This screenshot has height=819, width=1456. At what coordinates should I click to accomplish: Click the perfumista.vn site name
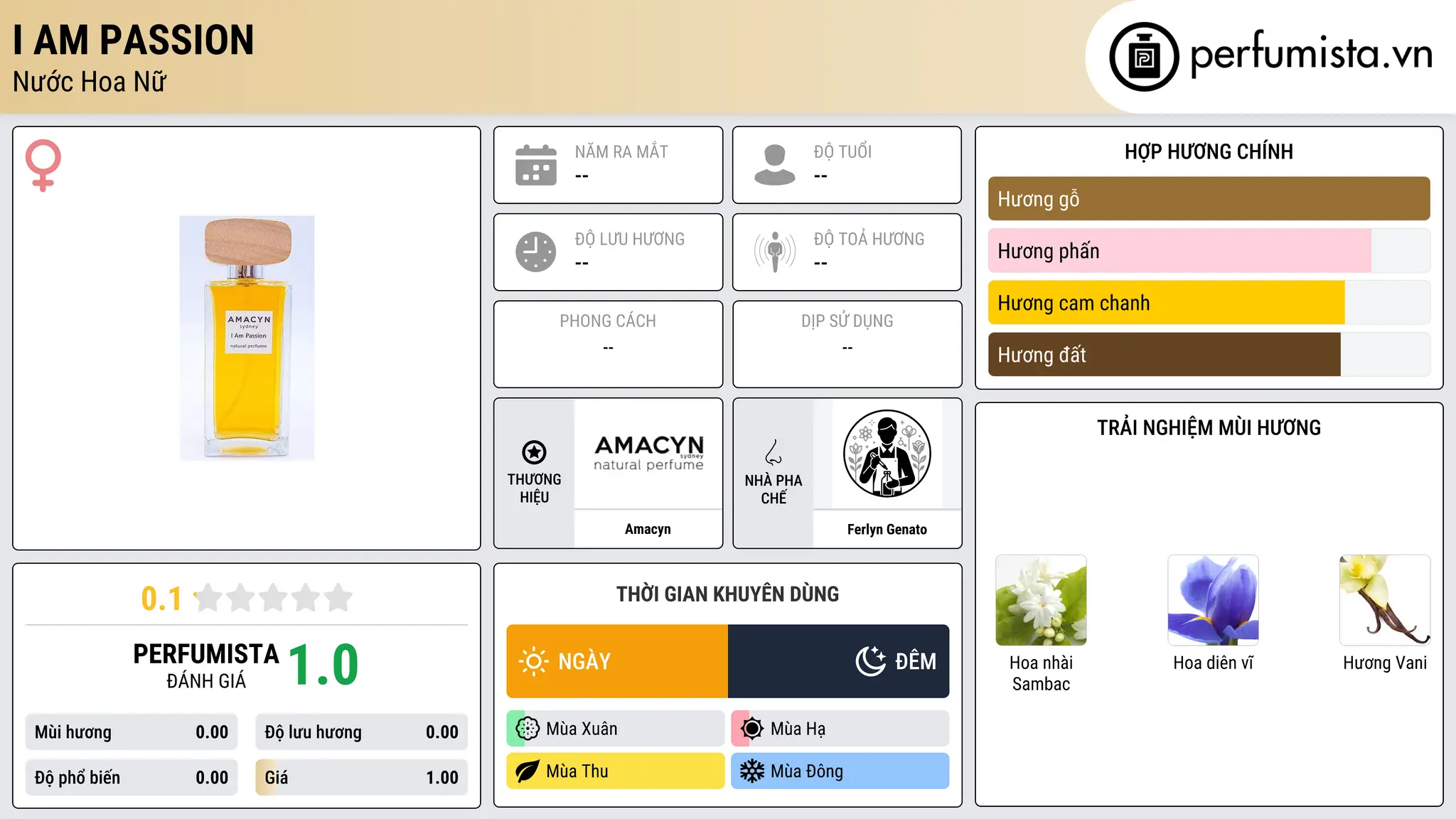click(x=1311, y=54)
